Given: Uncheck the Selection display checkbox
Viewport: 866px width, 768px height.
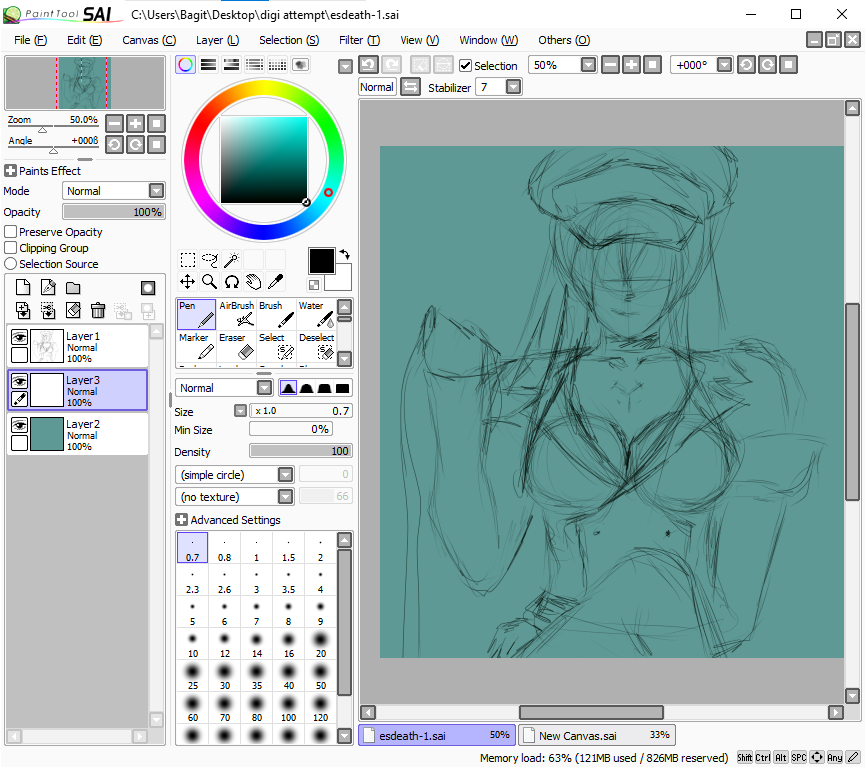Looking at the screenshot, I should pos(466,66).
